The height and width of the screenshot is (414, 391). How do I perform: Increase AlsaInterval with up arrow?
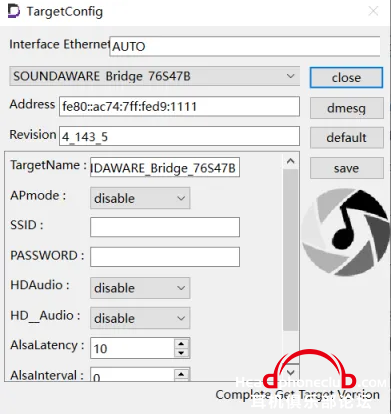[181, 374]
